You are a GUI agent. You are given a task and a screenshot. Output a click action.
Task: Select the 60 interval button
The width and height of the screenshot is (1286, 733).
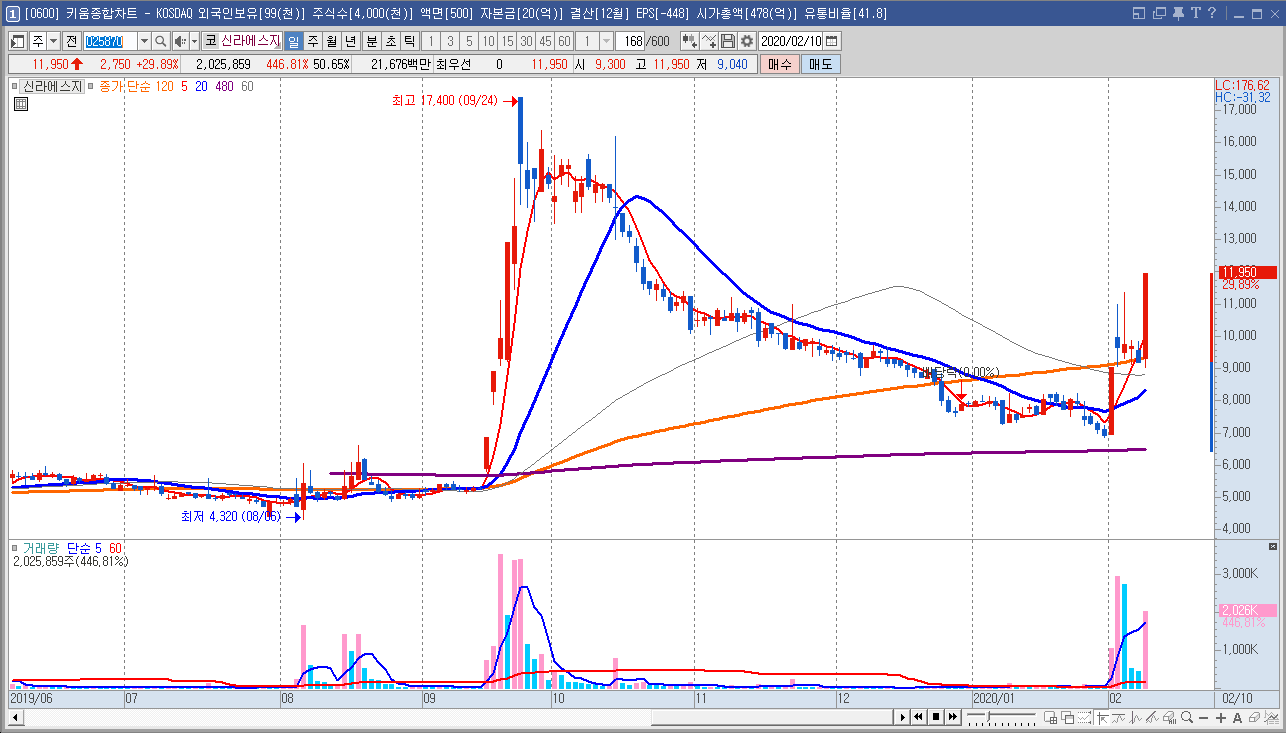pyautogui.click(x=564, y=41)
